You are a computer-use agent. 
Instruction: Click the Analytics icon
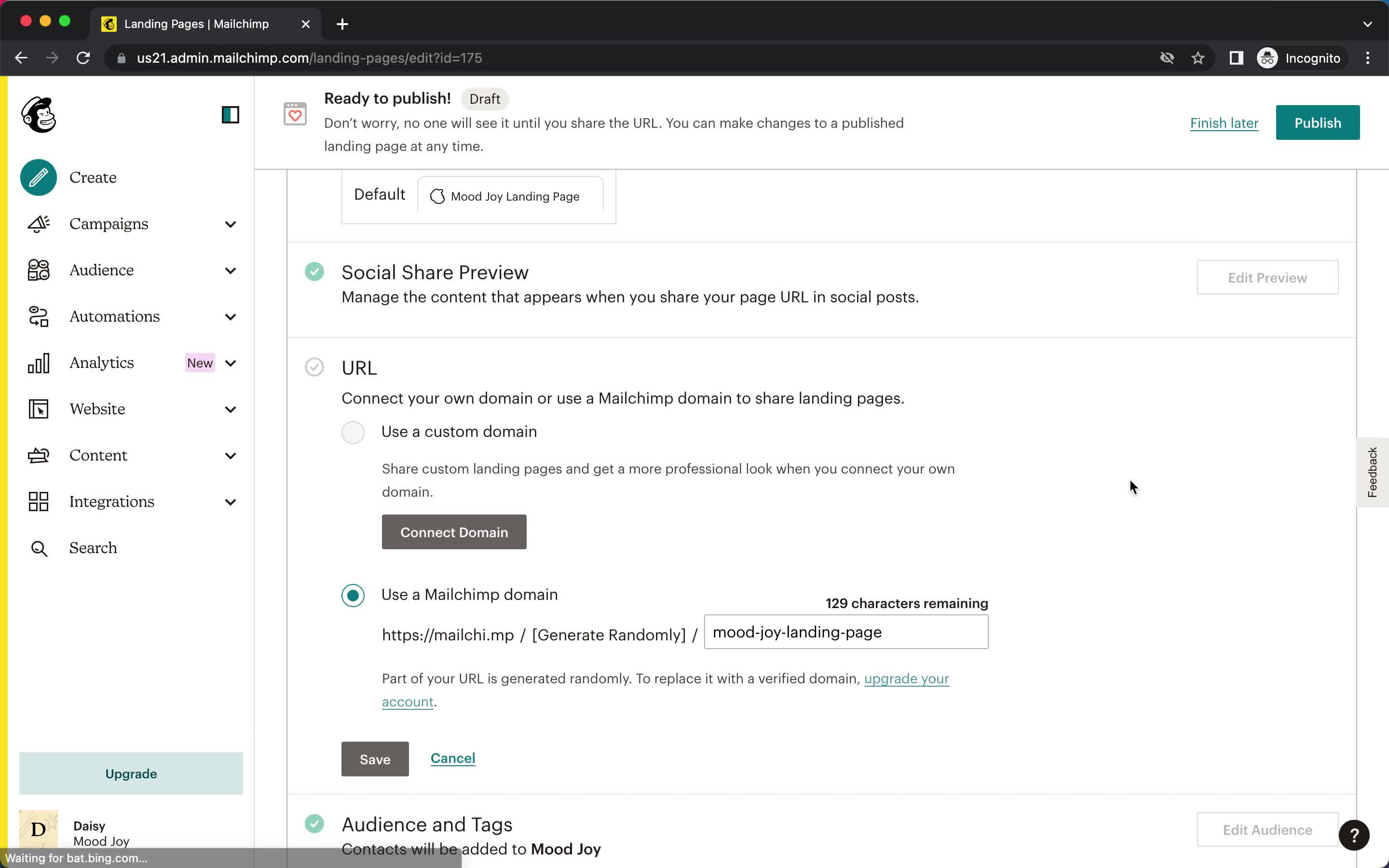39,362
